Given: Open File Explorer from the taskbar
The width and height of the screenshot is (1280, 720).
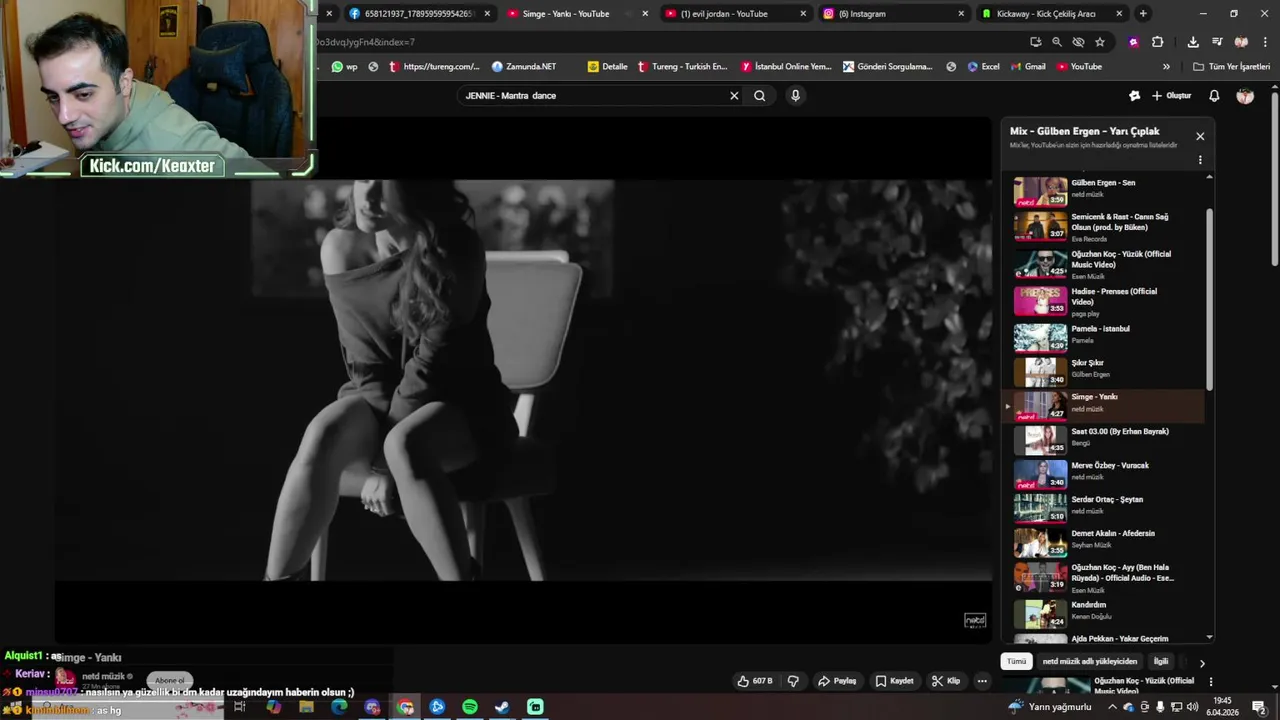Looking at the screenshot, I should click(x=306, y=707).
